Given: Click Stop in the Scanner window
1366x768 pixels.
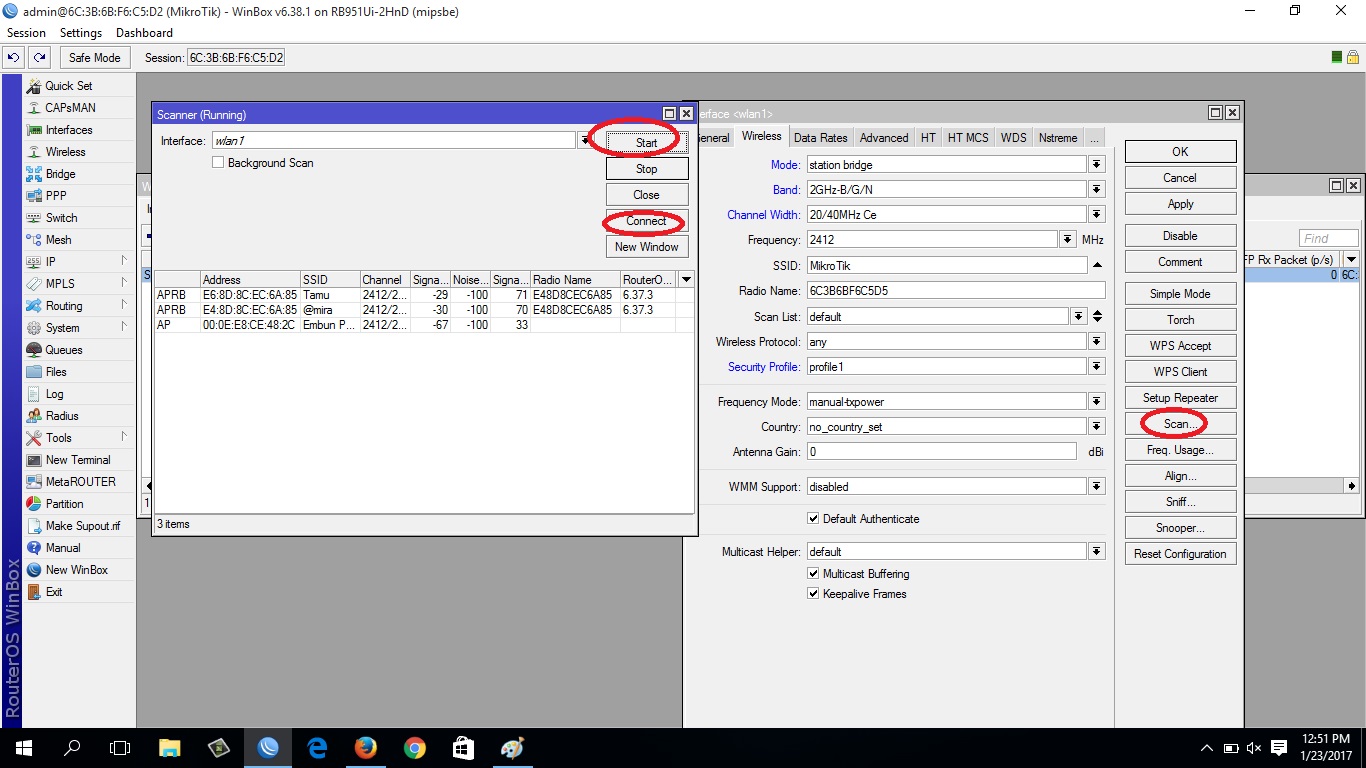Looking at the screenshot, I should point(647,169).
